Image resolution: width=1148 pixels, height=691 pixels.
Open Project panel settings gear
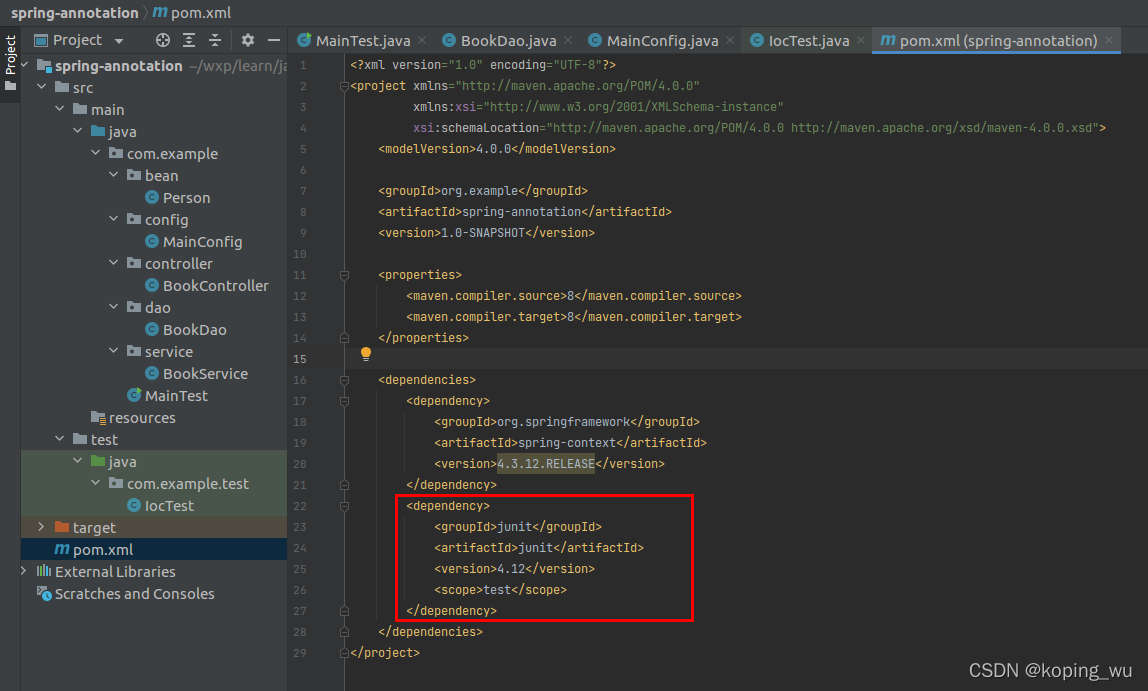(248, 40)
